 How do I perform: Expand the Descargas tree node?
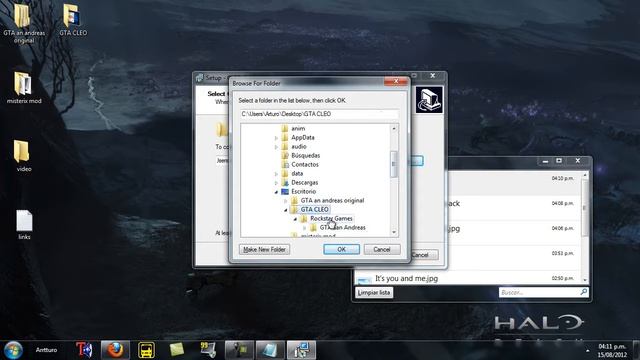[276, 183]
